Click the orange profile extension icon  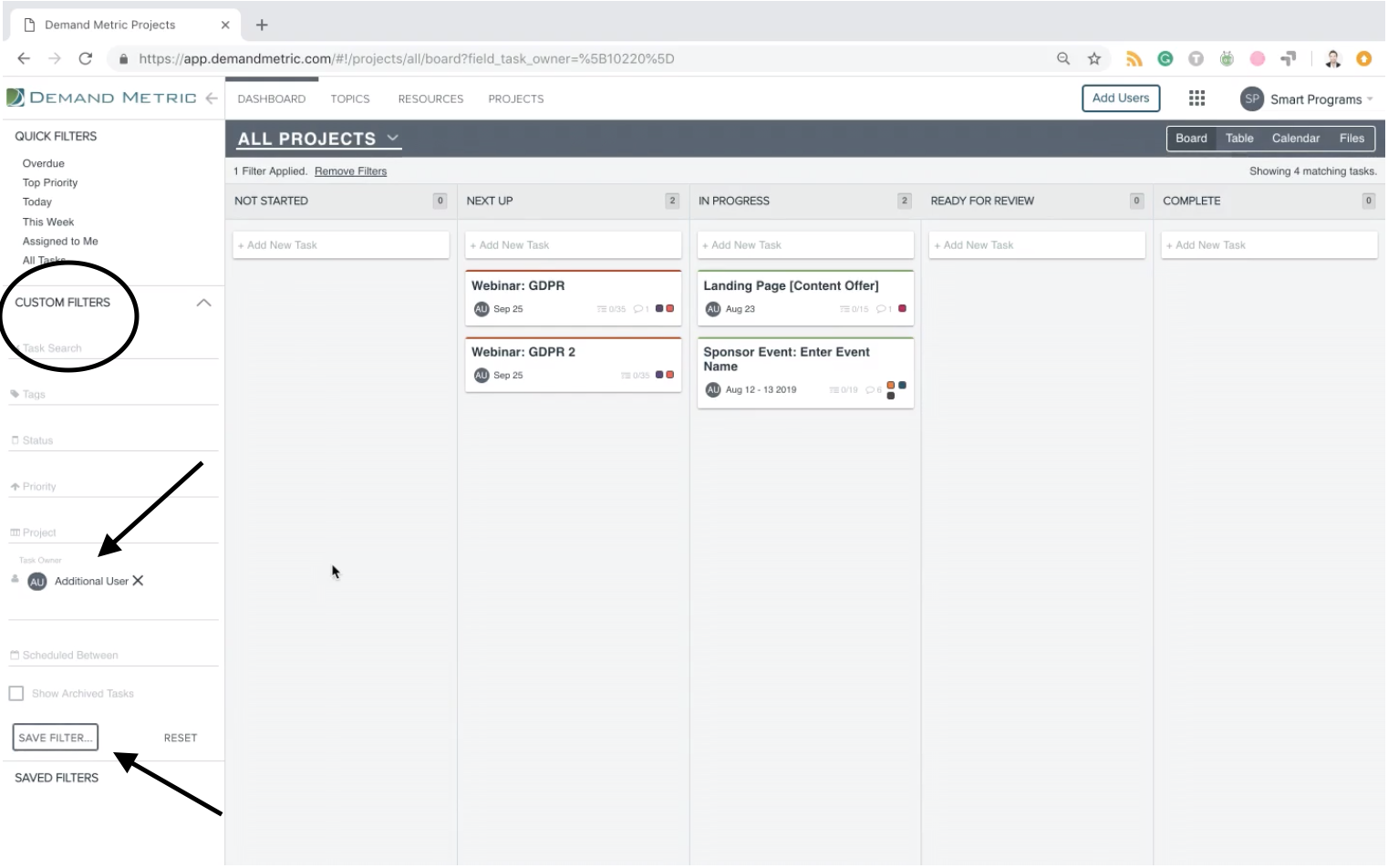click(1364, 58)
